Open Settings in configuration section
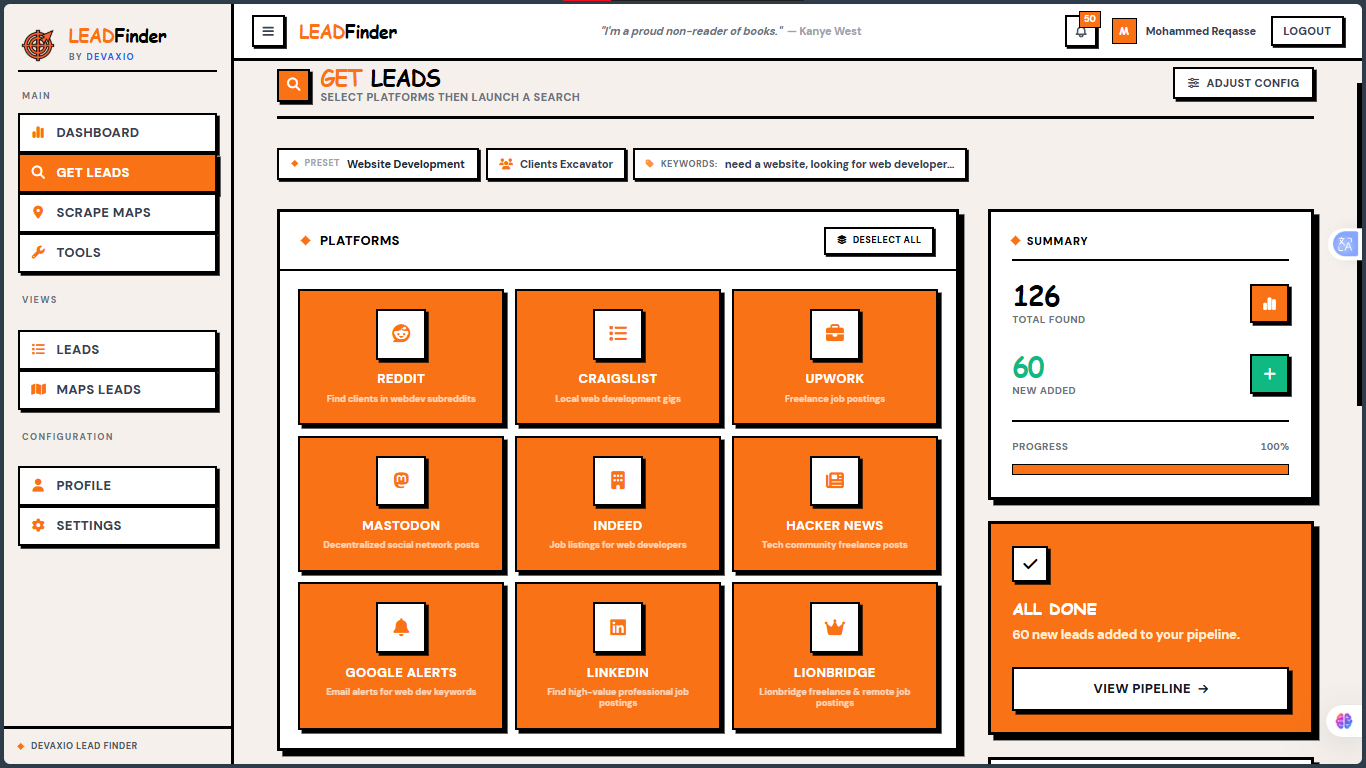 [x=117, y=526]
